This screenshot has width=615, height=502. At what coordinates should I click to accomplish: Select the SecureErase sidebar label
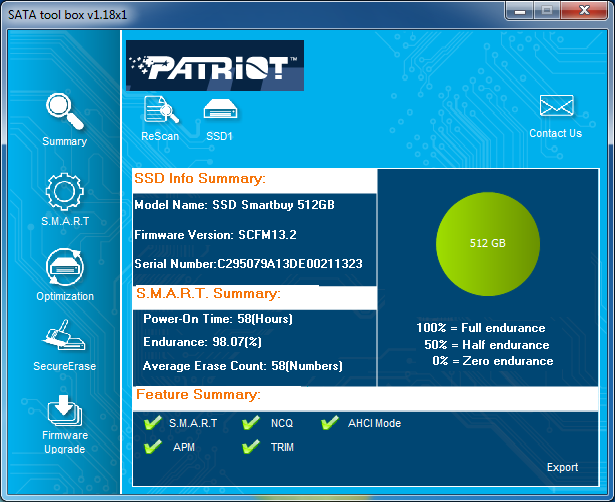click(65, 366)
